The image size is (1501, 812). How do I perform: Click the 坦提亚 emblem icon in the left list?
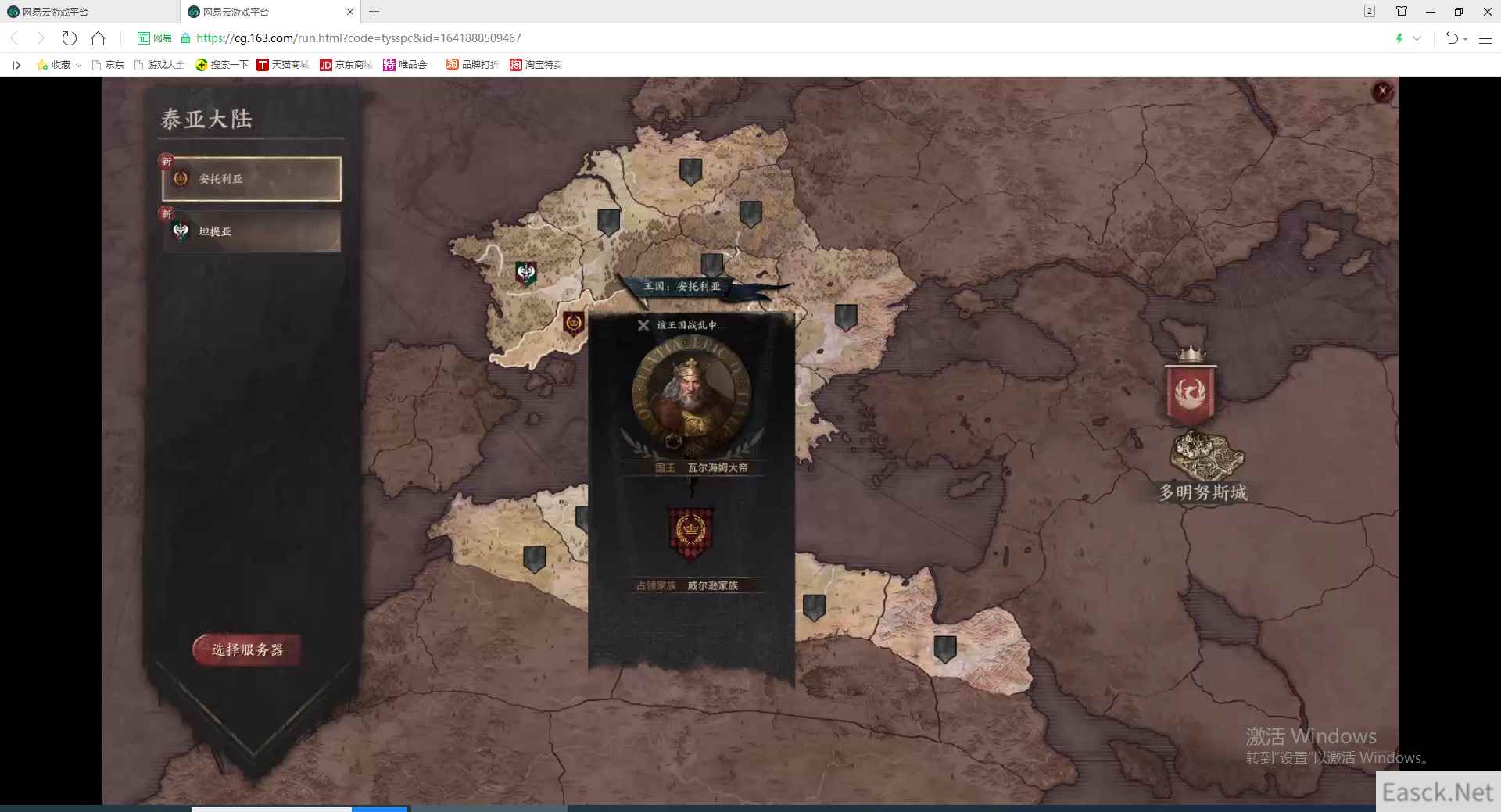click(181, 231)
